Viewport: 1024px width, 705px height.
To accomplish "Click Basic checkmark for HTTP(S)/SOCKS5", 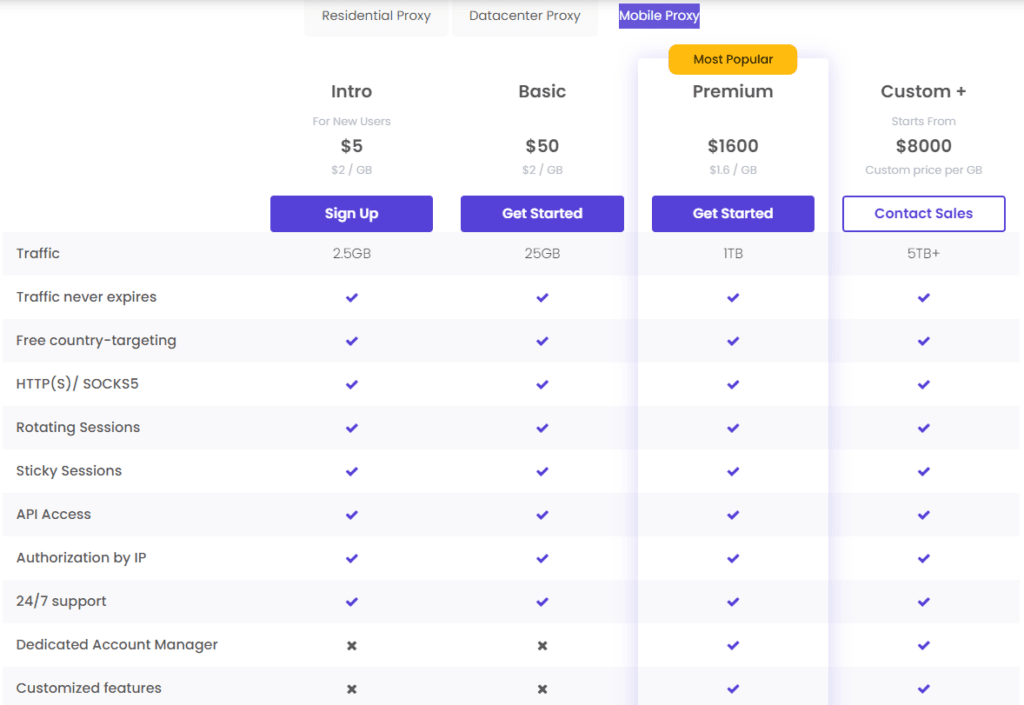I will [x=542, y=384].
